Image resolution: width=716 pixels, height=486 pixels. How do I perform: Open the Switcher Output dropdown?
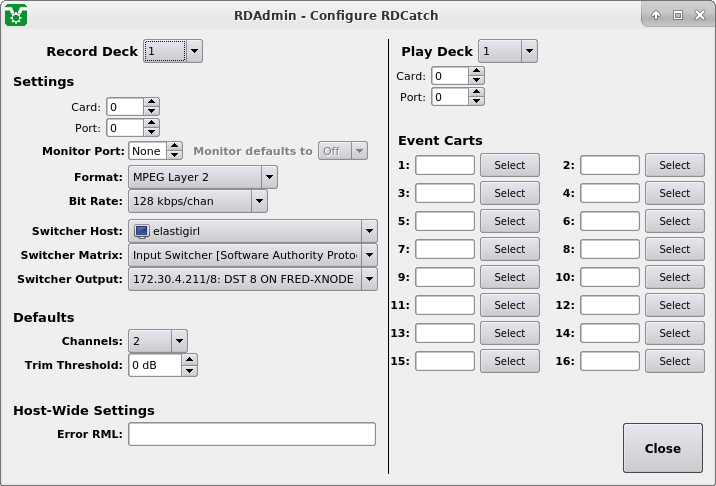point(253,279)
